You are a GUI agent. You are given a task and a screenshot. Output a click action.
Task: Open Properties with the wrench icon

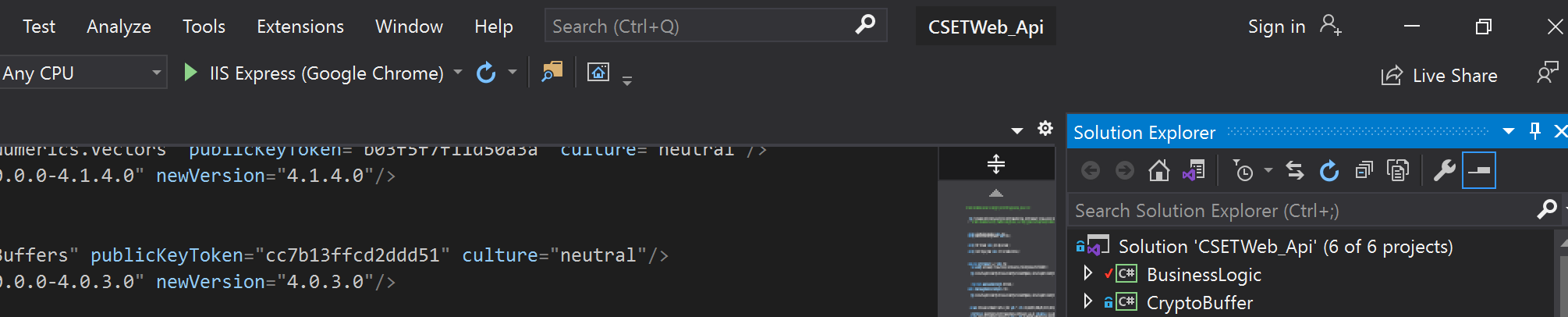click(x=1444, y=170)
